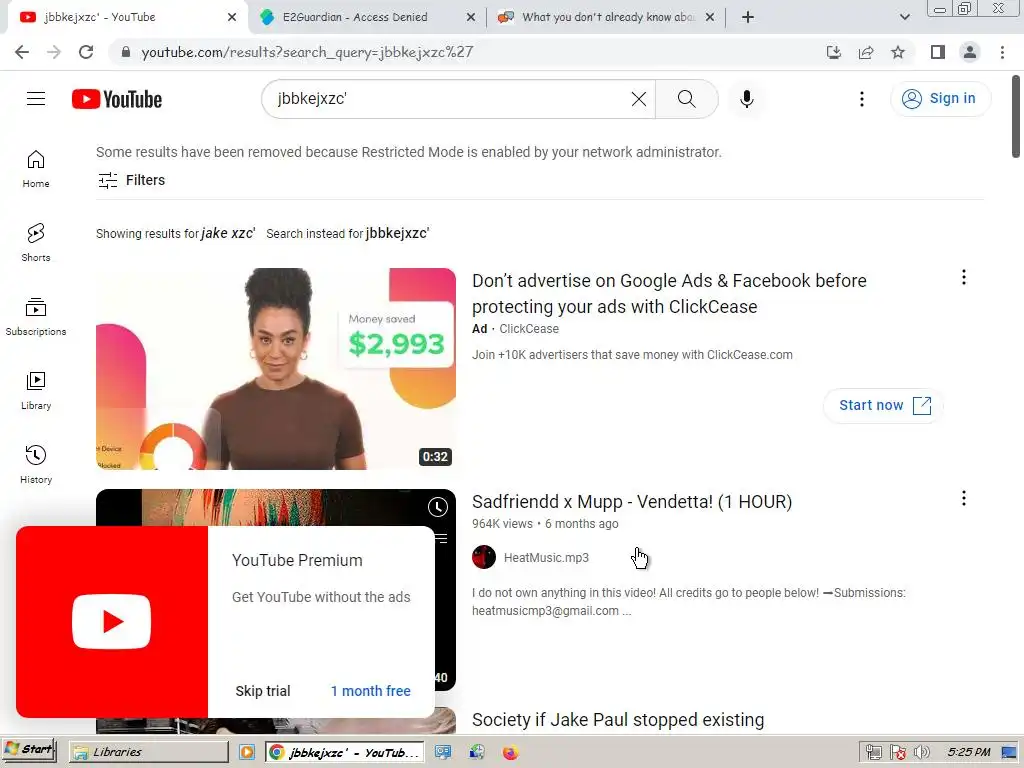Click the magnifying glass search button
Viewport: 1024px width, 768px height.
(686, 99)
